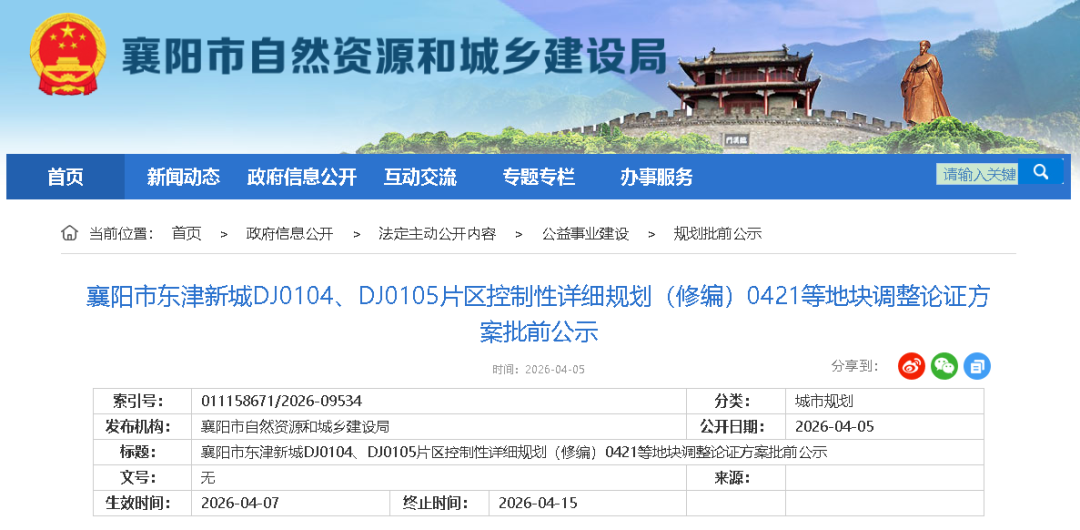
Task: Go to the 公益事业建设 breadcrumb link
Action: tap(585, 233)
